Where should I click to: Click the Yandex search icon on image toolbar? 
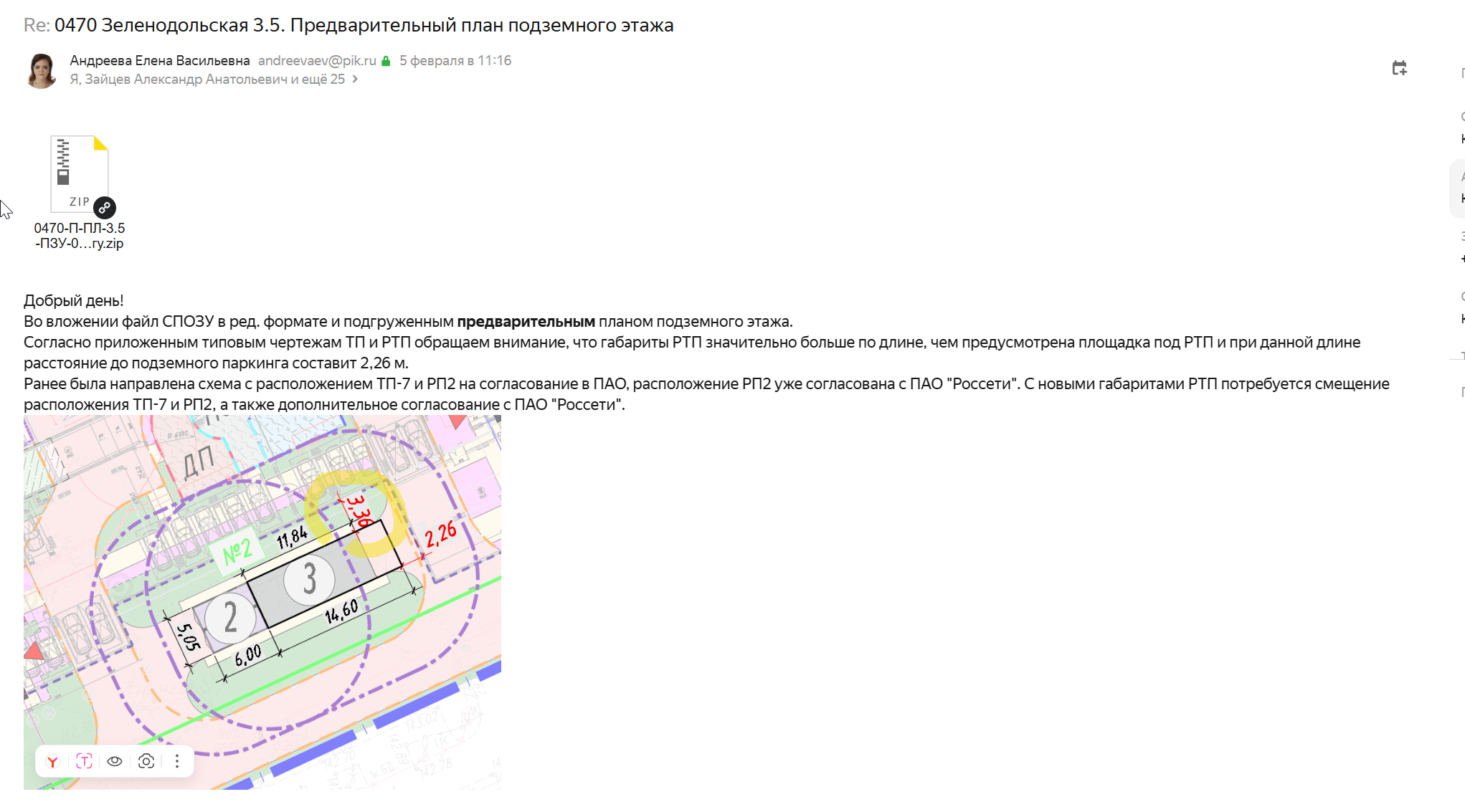click(53, 761)
